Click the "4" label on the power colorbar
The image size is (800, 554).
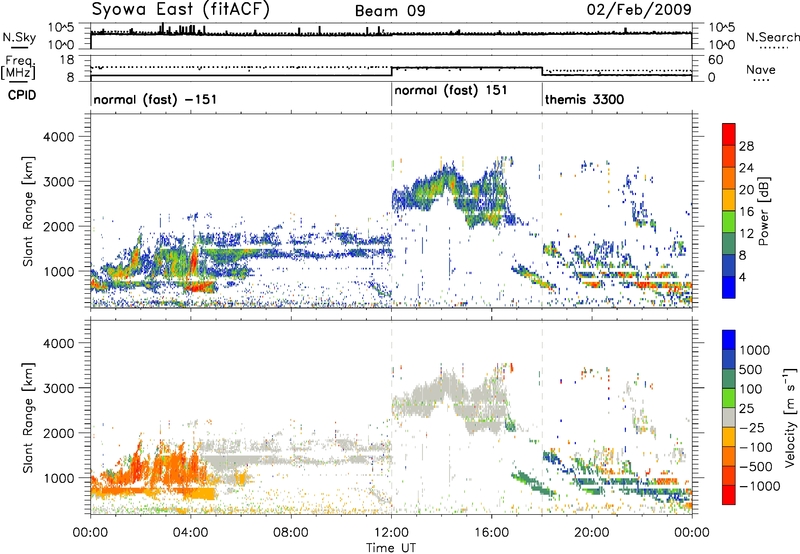(x=743, y=278)
